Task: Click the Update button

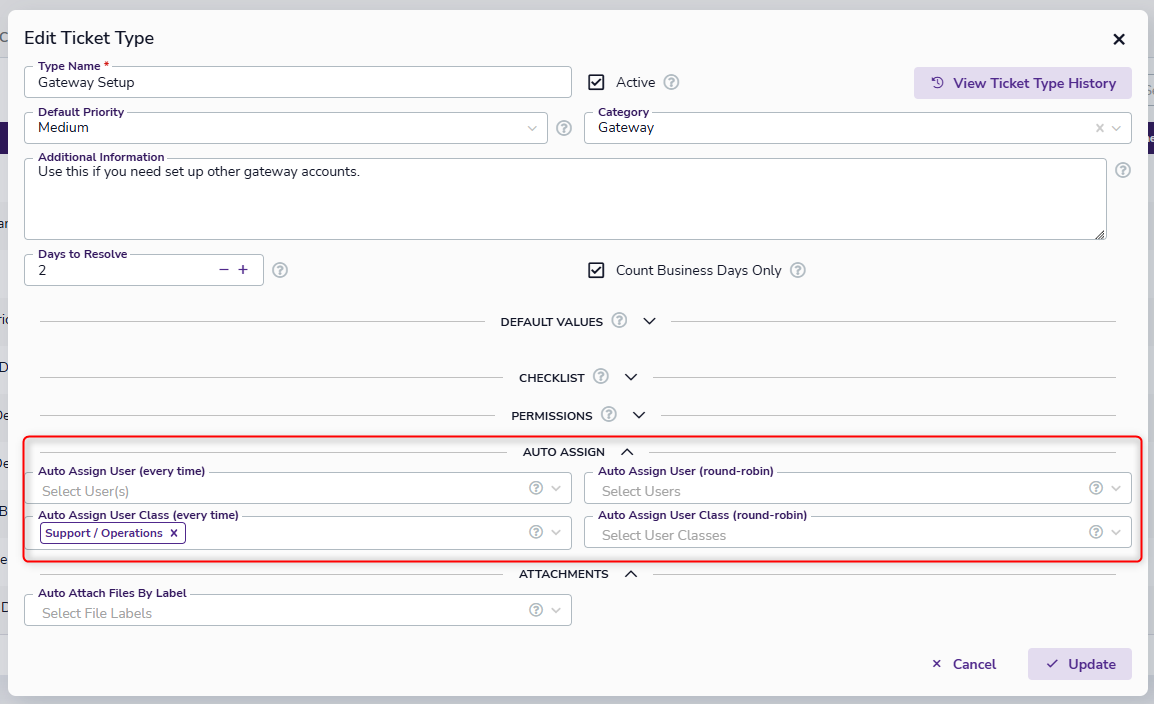Action: coord(1079,664)
